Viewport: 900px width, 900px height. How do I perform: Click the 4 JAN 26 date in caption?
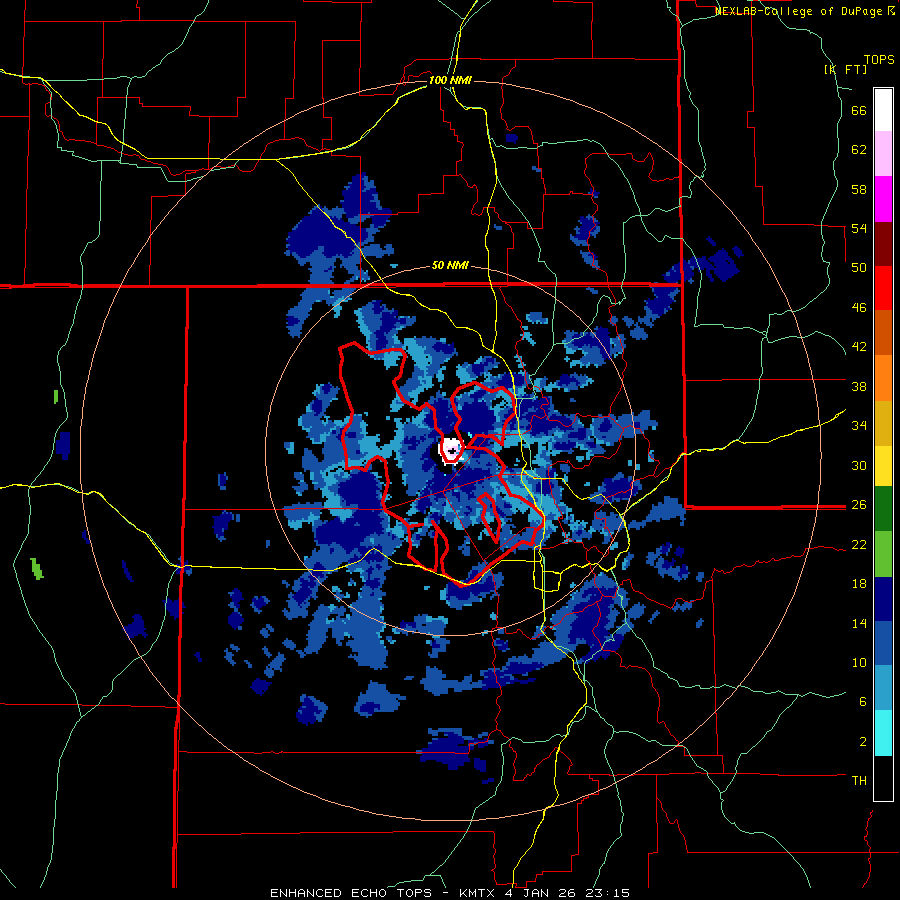(540, 893)
